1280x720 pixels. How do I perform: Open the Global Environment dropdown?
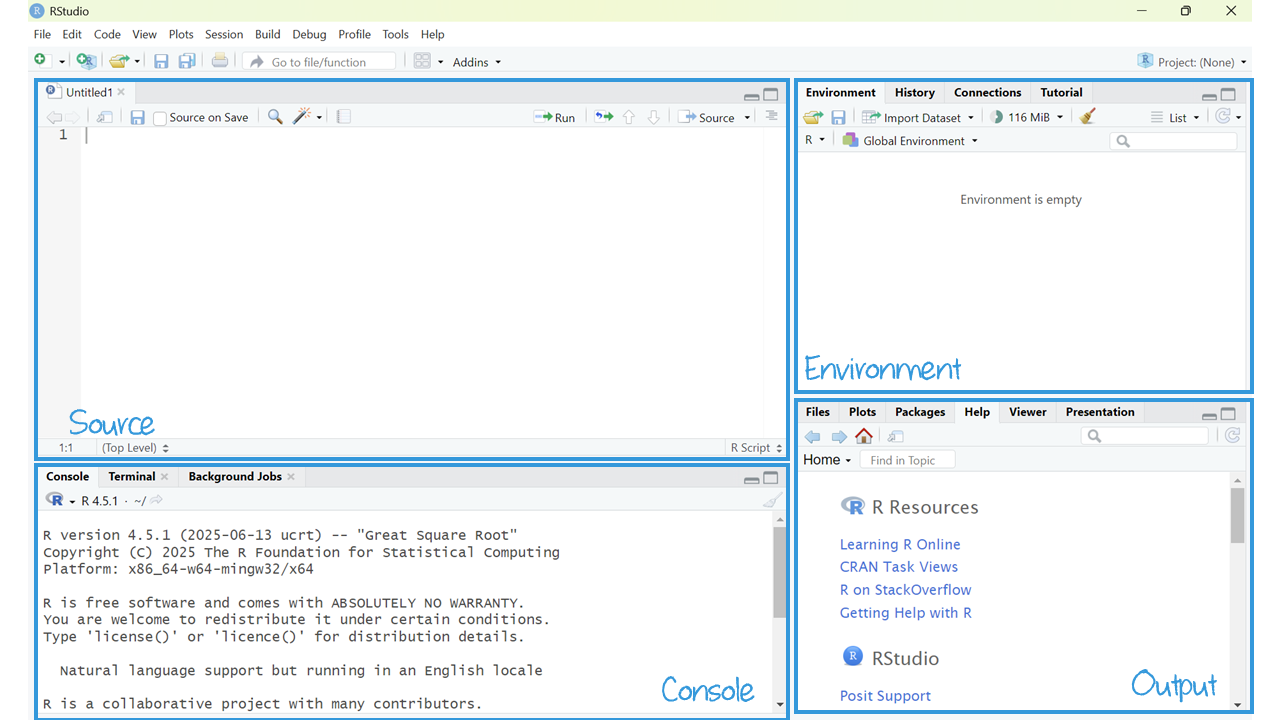[910, 141]
